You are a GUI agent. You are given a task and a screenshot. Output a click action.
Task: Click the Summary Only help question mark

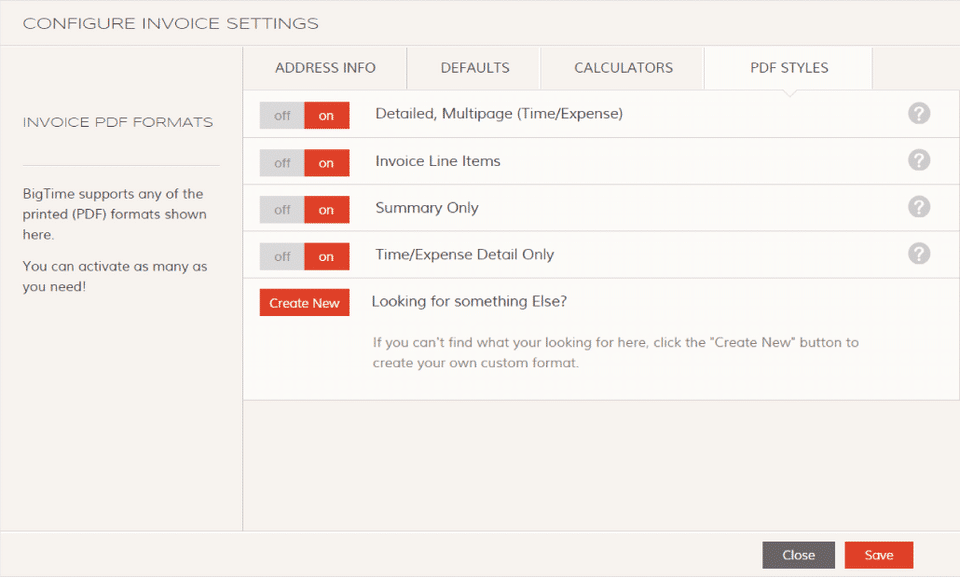[x=918, y=207]
